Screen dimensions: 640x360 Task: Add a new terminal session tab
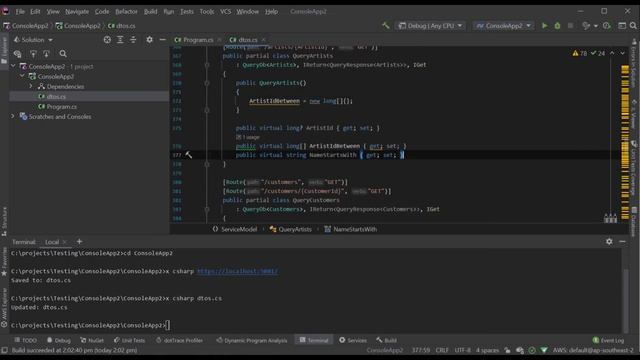(79, 242)
